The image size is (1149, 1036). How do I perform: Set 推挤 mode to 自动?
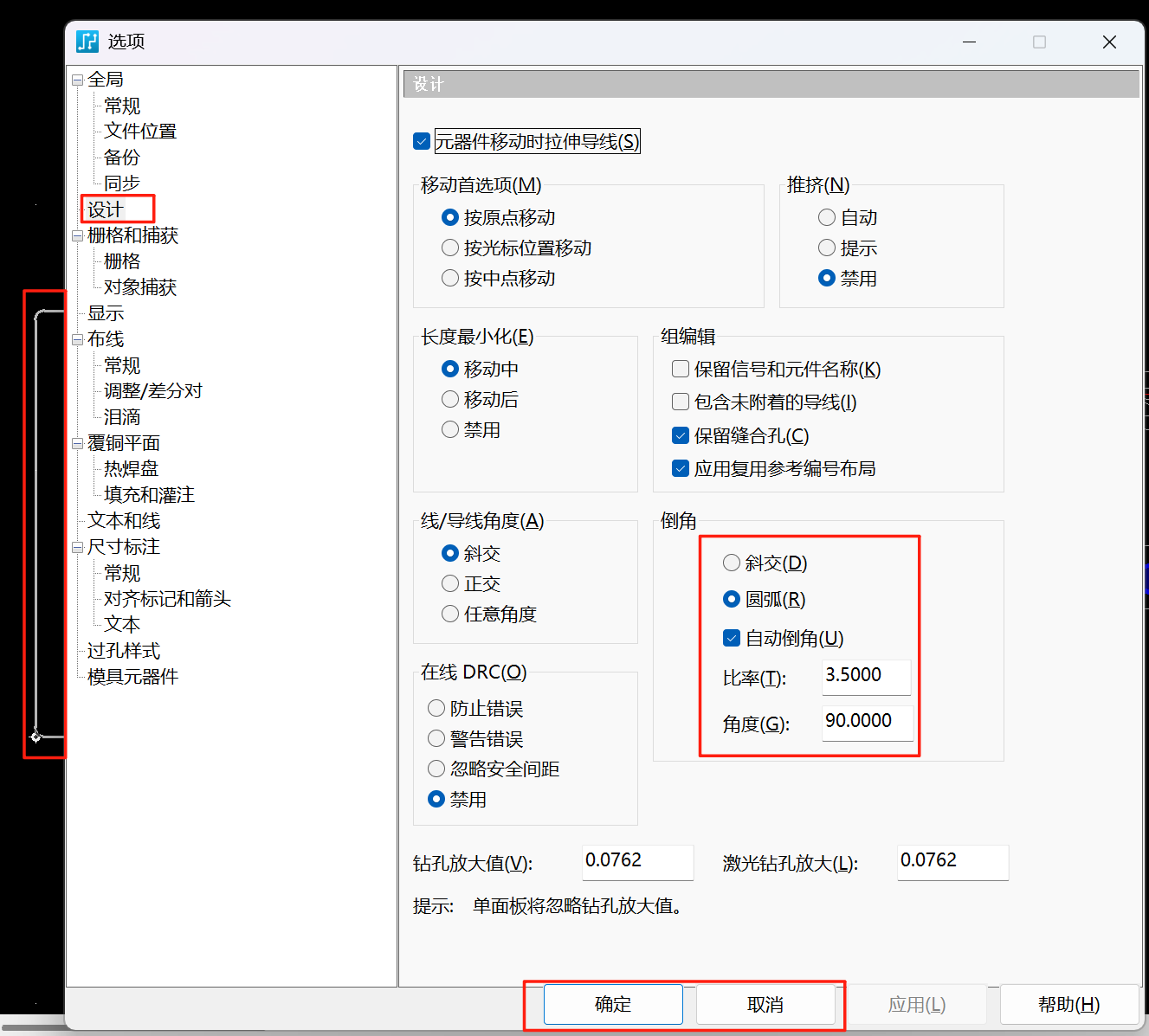(827, 217)
